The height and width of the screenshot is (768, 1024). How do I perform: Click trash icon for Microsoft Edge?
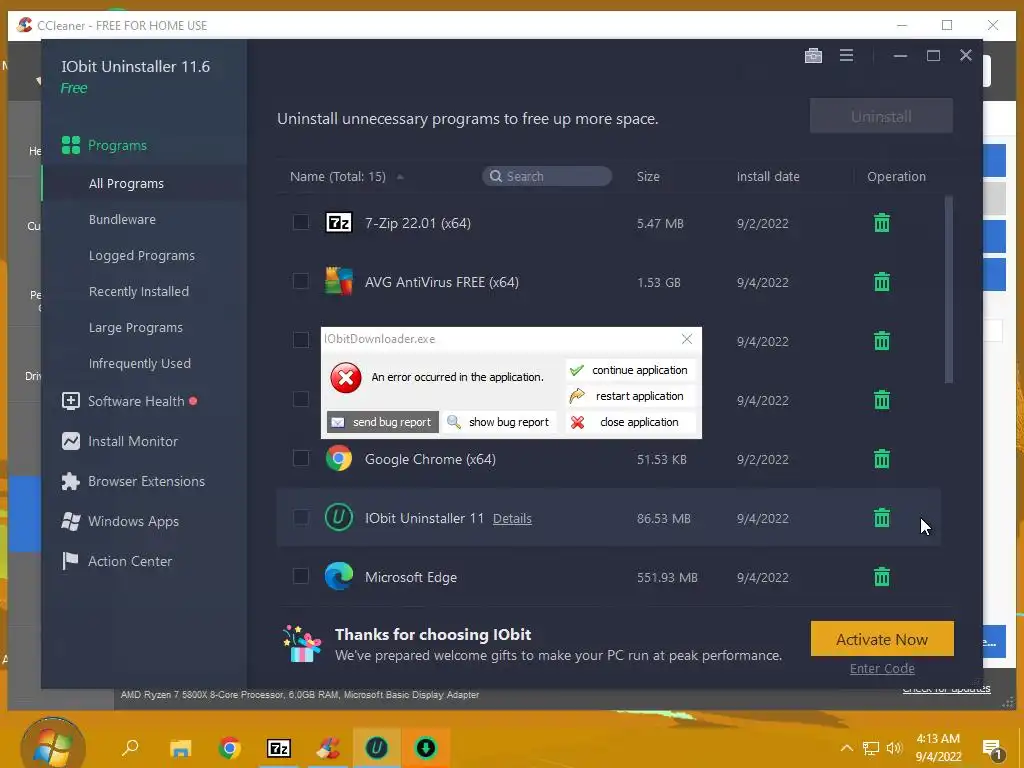882,577
